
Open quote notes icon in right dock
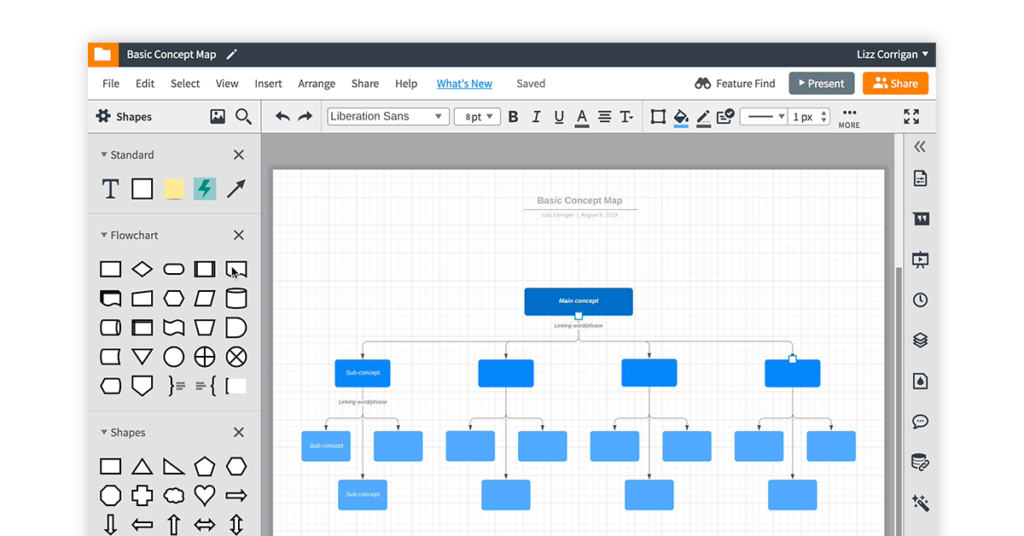921,219
